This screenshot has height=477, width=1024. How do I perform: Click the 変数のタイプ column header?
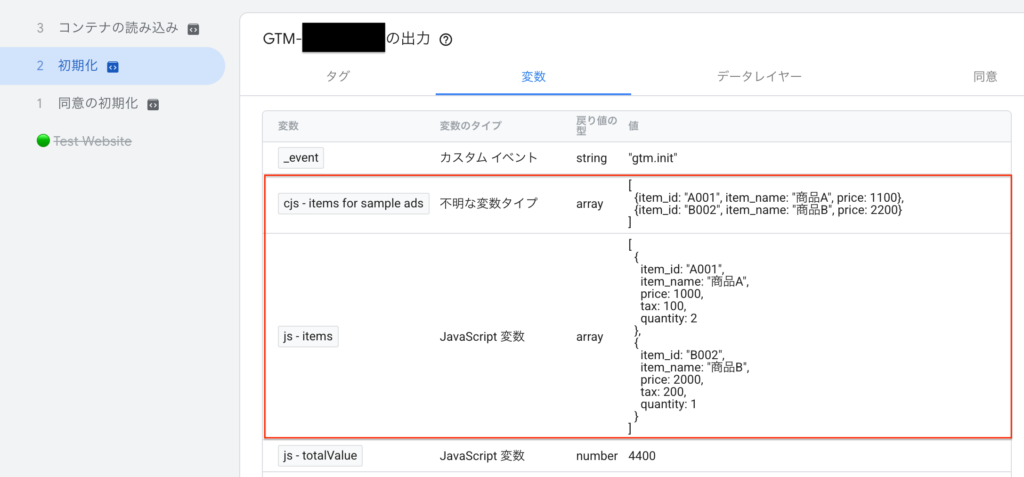[x=470, y=126]
